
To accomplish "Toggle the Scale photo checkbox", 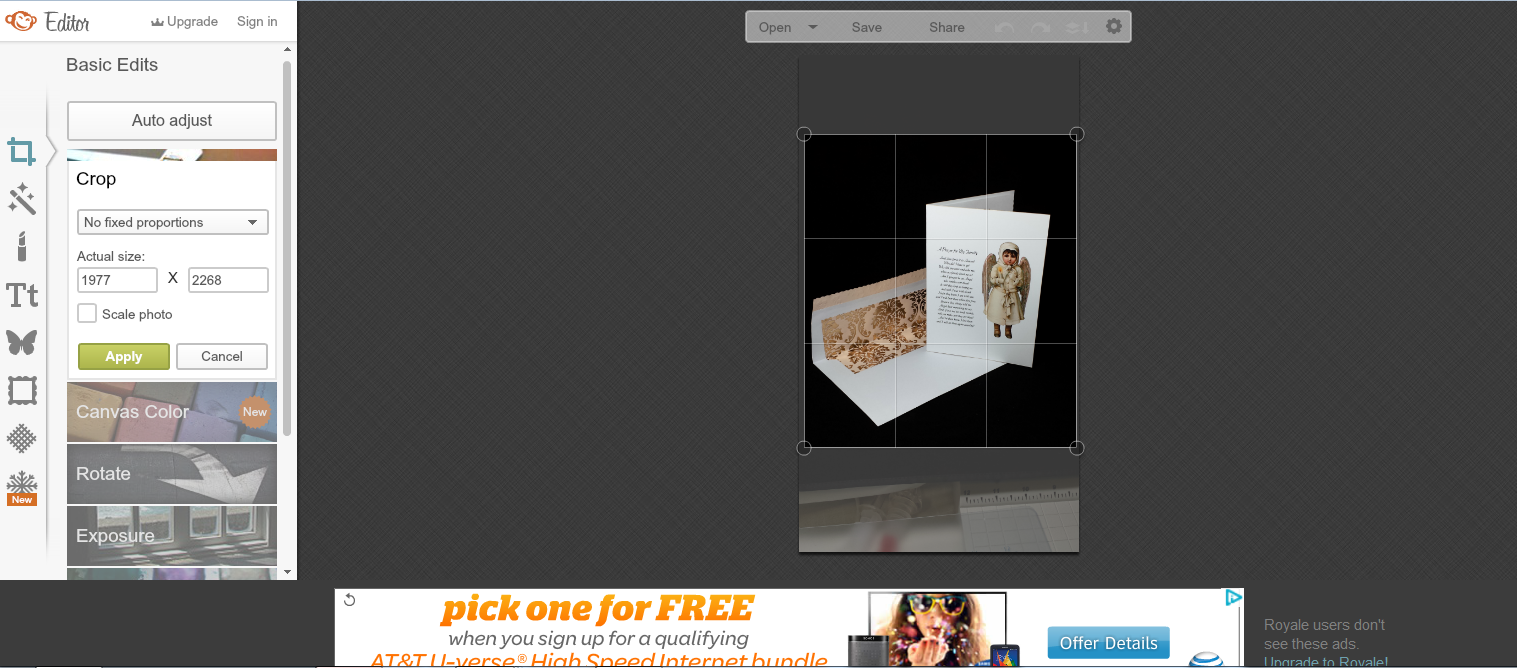I will click(87, 313).
